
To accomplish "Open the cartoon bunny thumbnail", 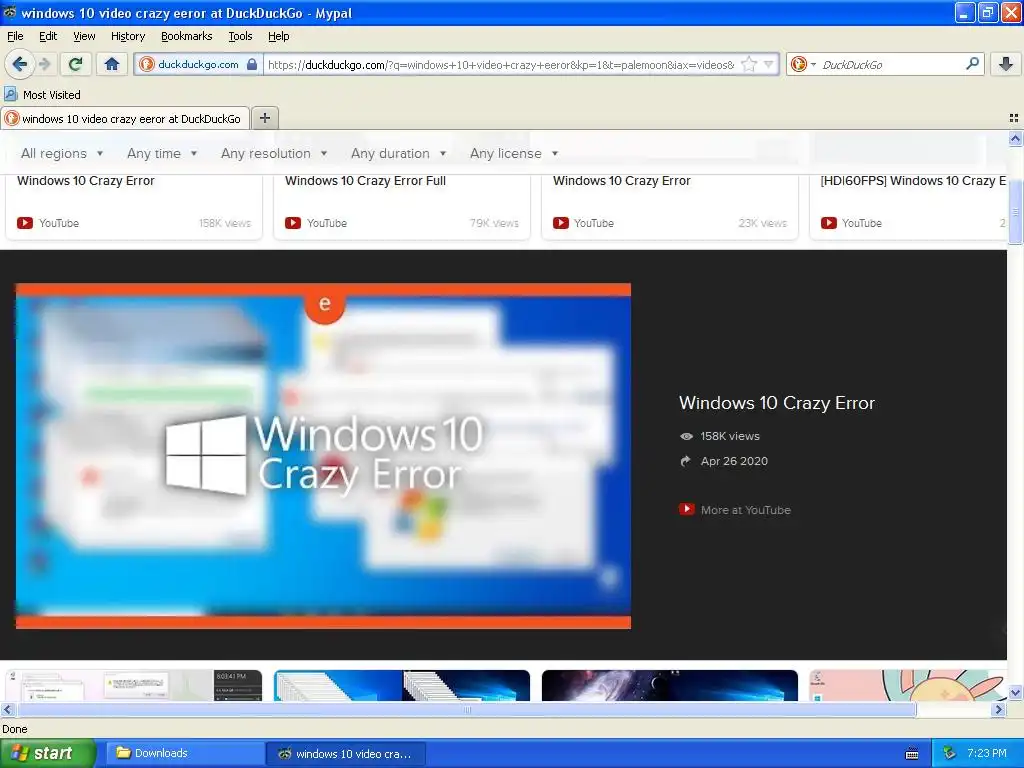I will [908, 685].
